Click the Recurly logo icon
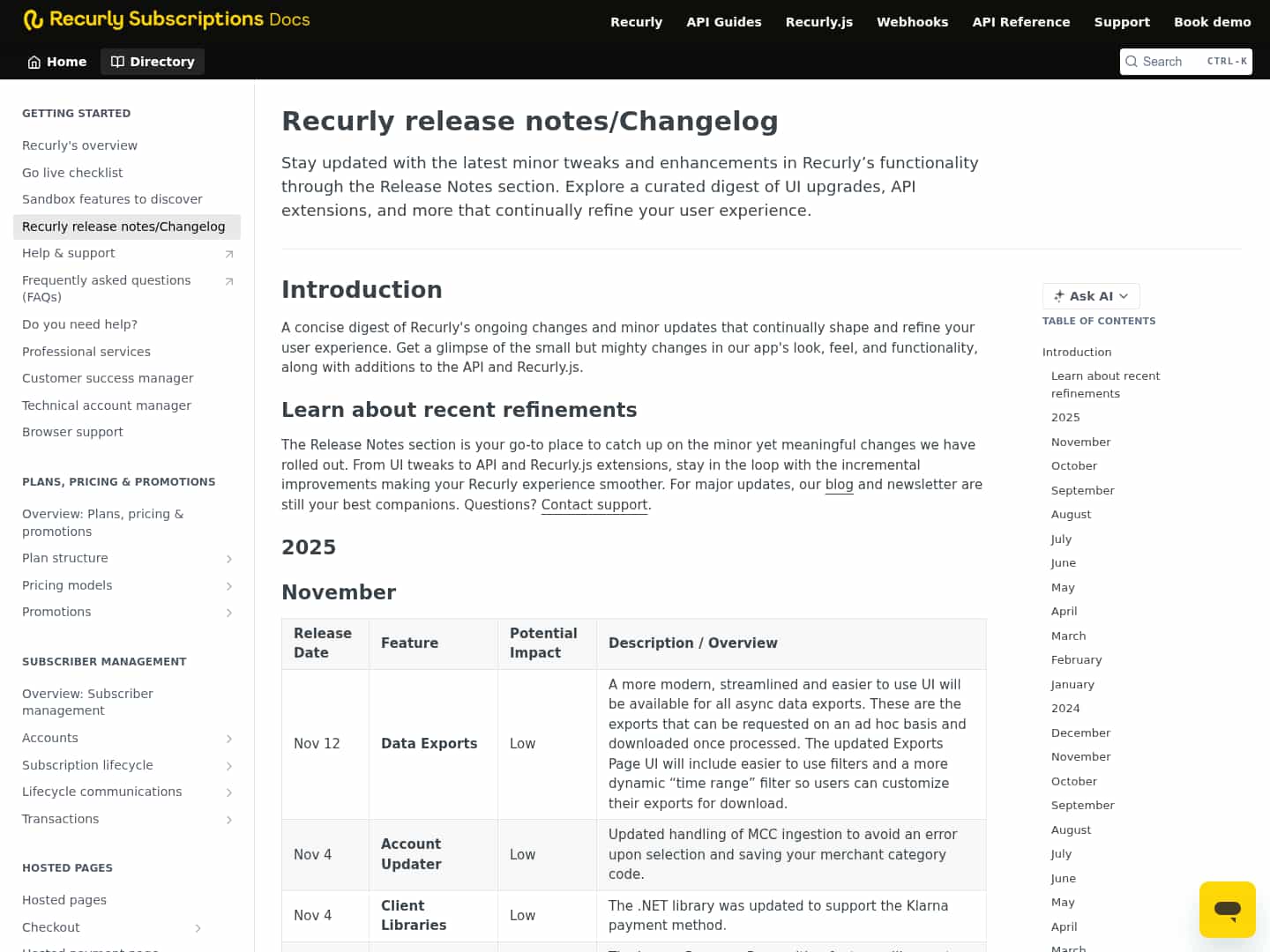The height and width of the screenshot is (952, 1270). pyautogui.click(x=34, y=19)
